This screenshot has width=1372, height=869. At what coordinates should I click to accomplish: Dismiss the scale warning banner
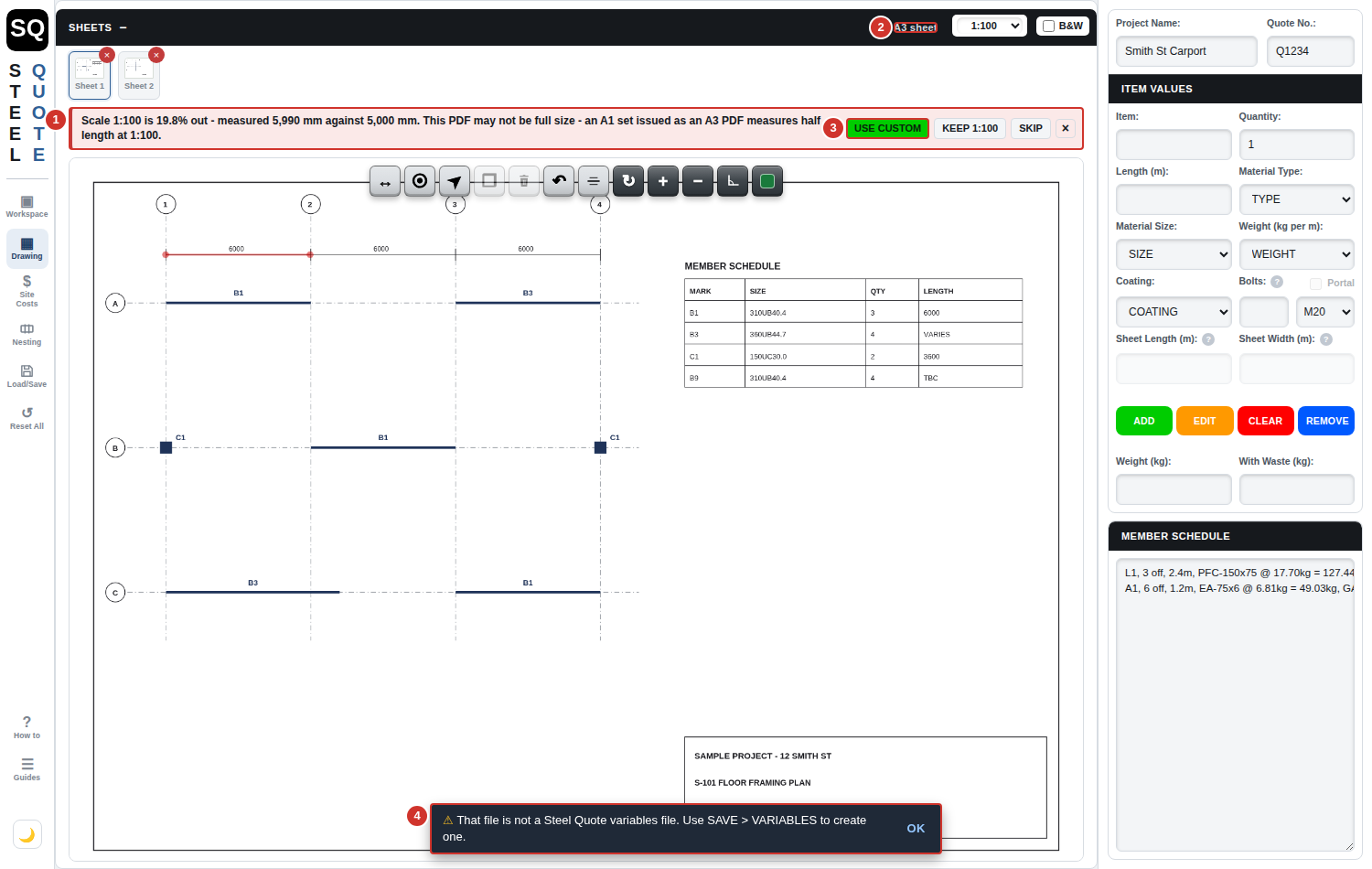click(1066, 128)
